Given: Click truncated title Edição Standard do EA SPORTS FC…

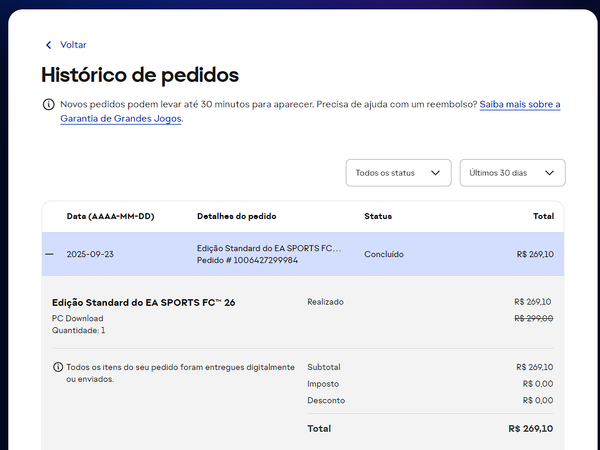Looking at the screenshot, I should coord(269,248).
